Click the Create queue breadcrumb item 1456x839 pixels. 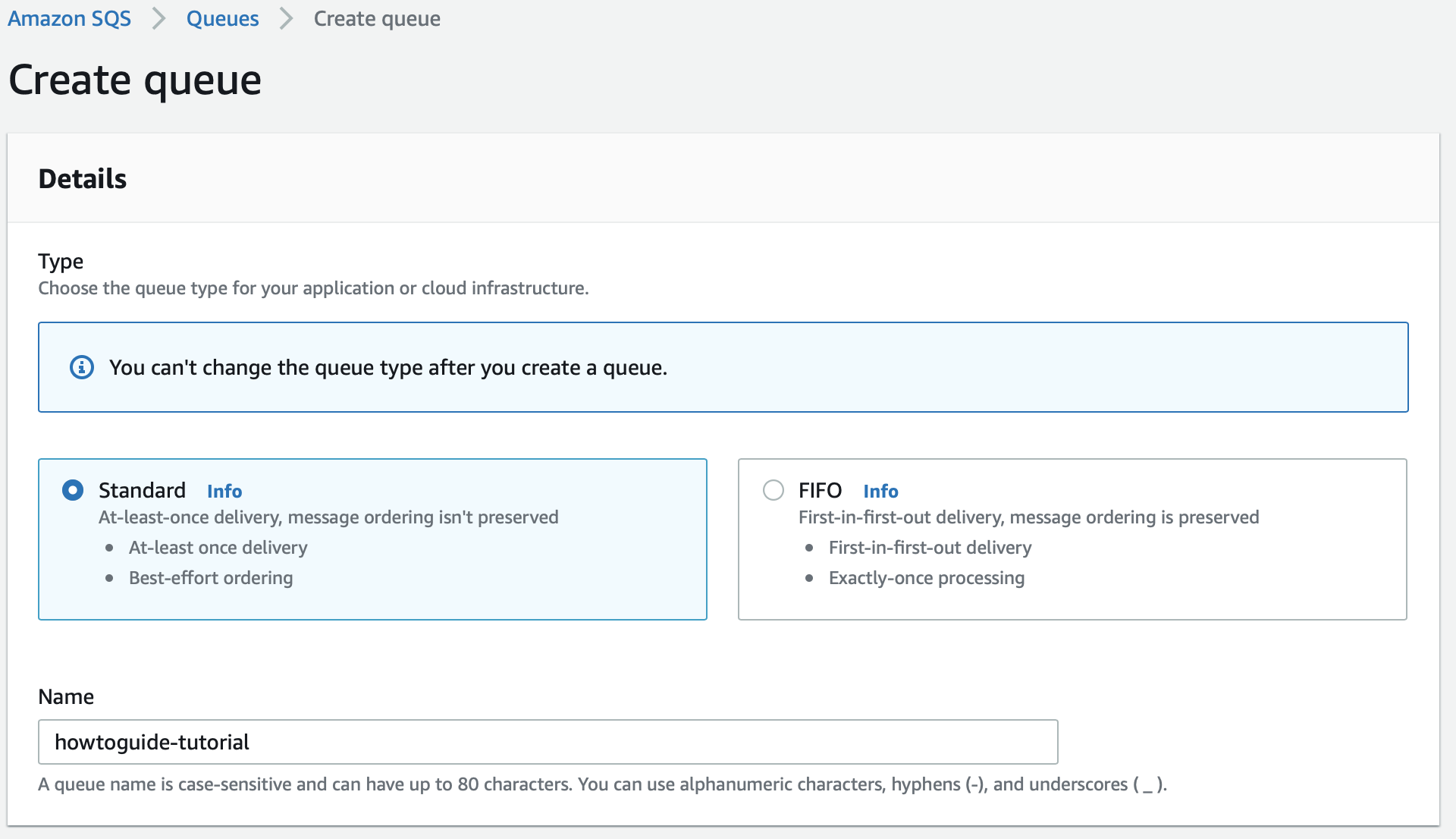coord(376,18)
